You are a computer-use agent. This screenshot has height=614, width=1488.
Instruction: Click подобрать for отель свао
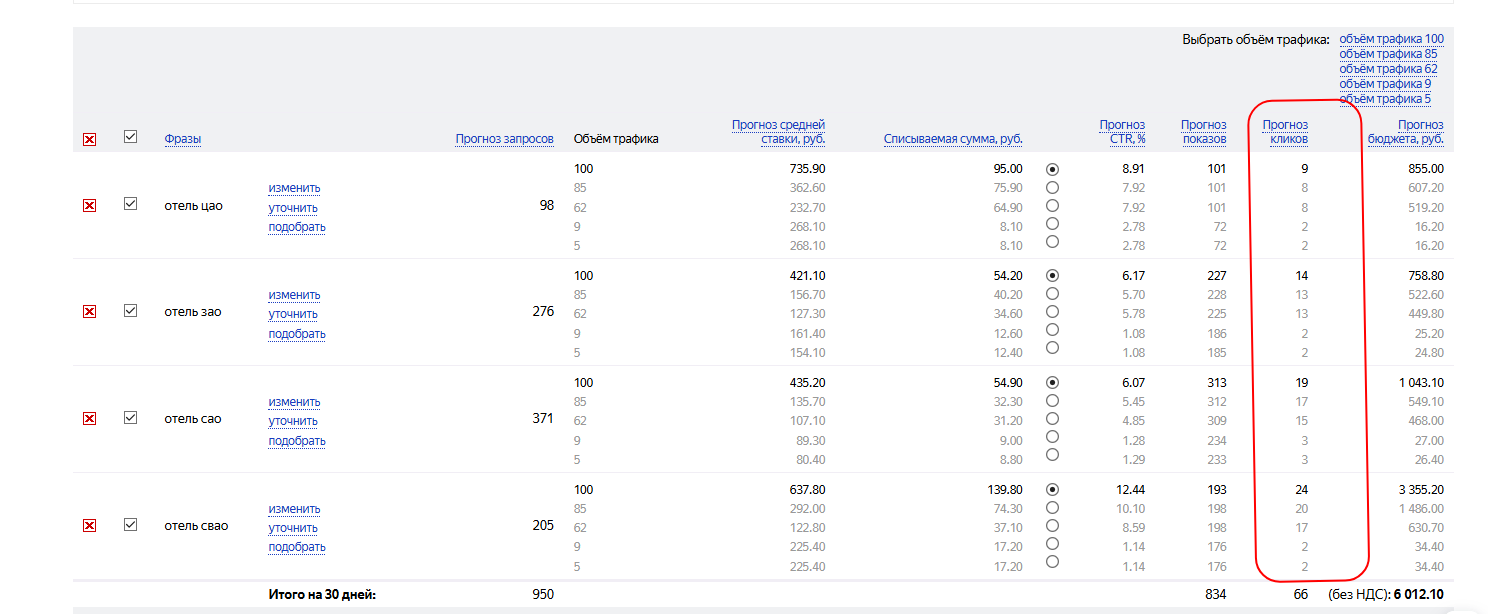[x=297, y=547]
